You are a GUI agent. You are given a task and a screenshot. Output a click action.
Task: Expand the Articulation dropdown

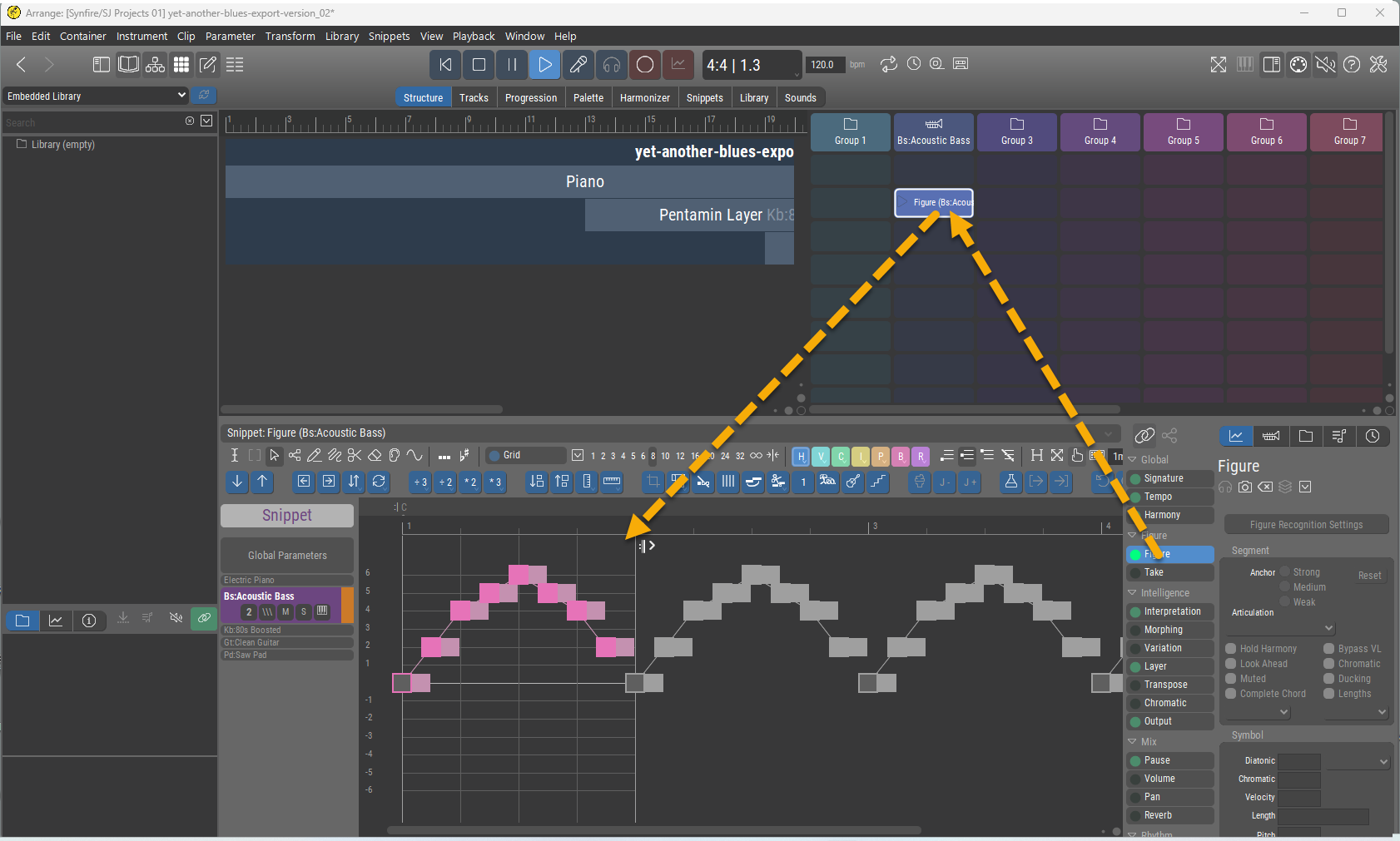tap(1328, 628)
